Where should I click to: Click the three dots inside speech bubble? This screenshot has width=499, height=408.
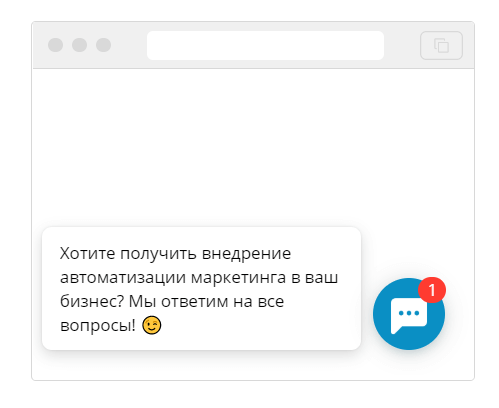pyautogui.click(x=409, y=313)
